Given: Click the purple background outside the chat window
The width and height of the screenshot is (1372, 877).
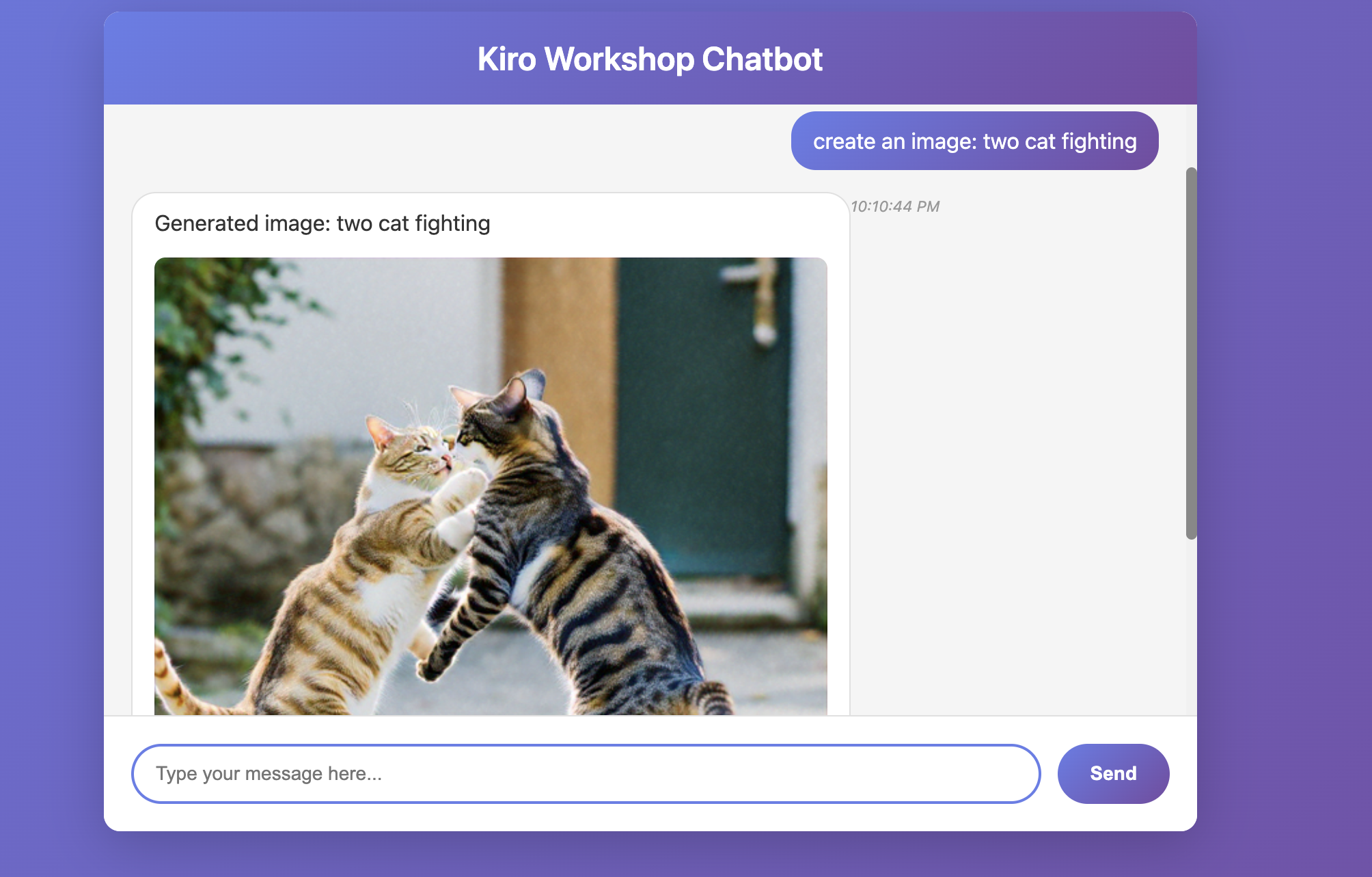Looking at the screenshot, I should tap(51, 437).
